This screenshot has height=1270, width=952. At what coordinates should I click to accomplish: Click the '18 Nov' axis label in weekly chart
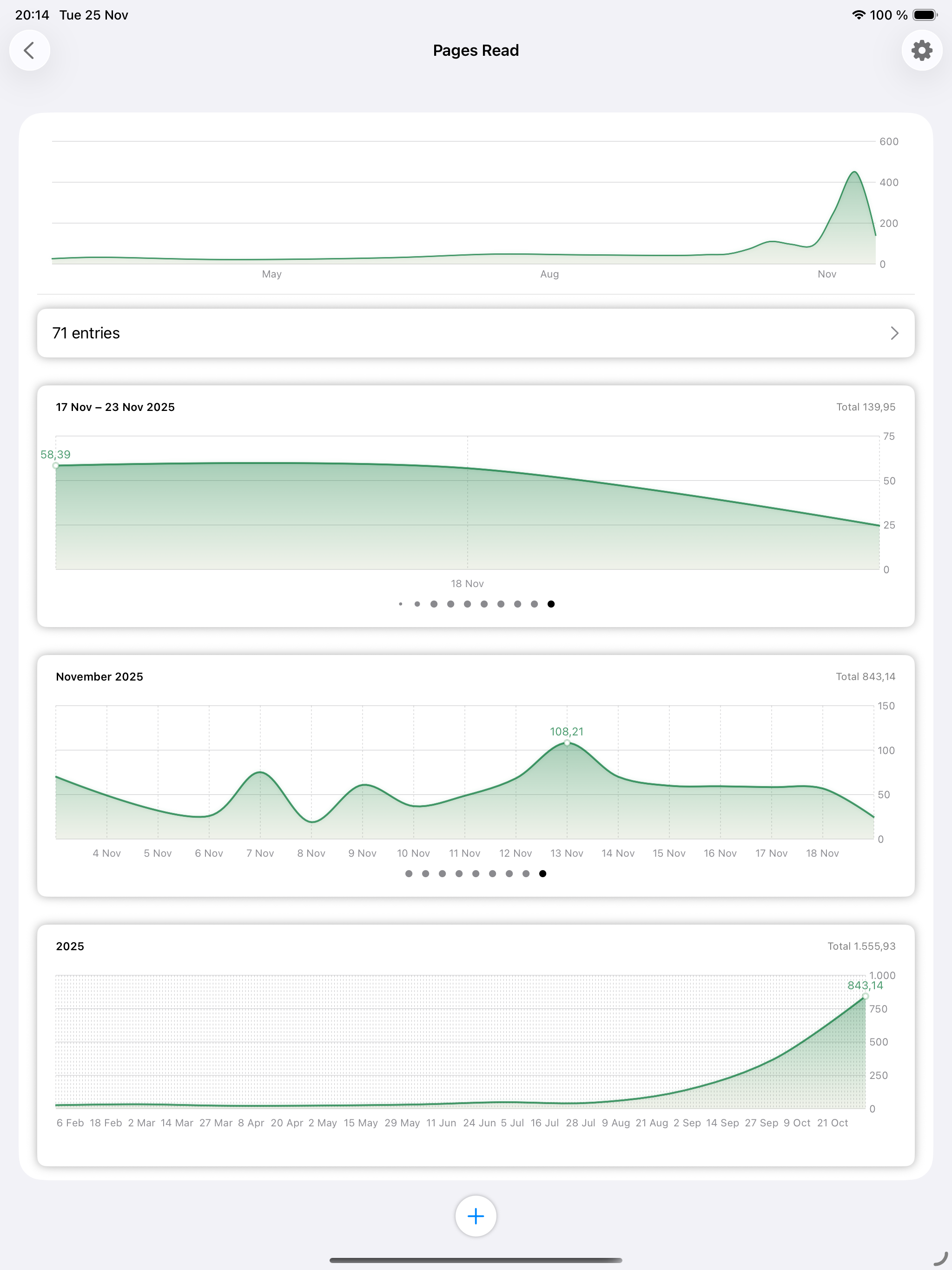tap(467, 584)
